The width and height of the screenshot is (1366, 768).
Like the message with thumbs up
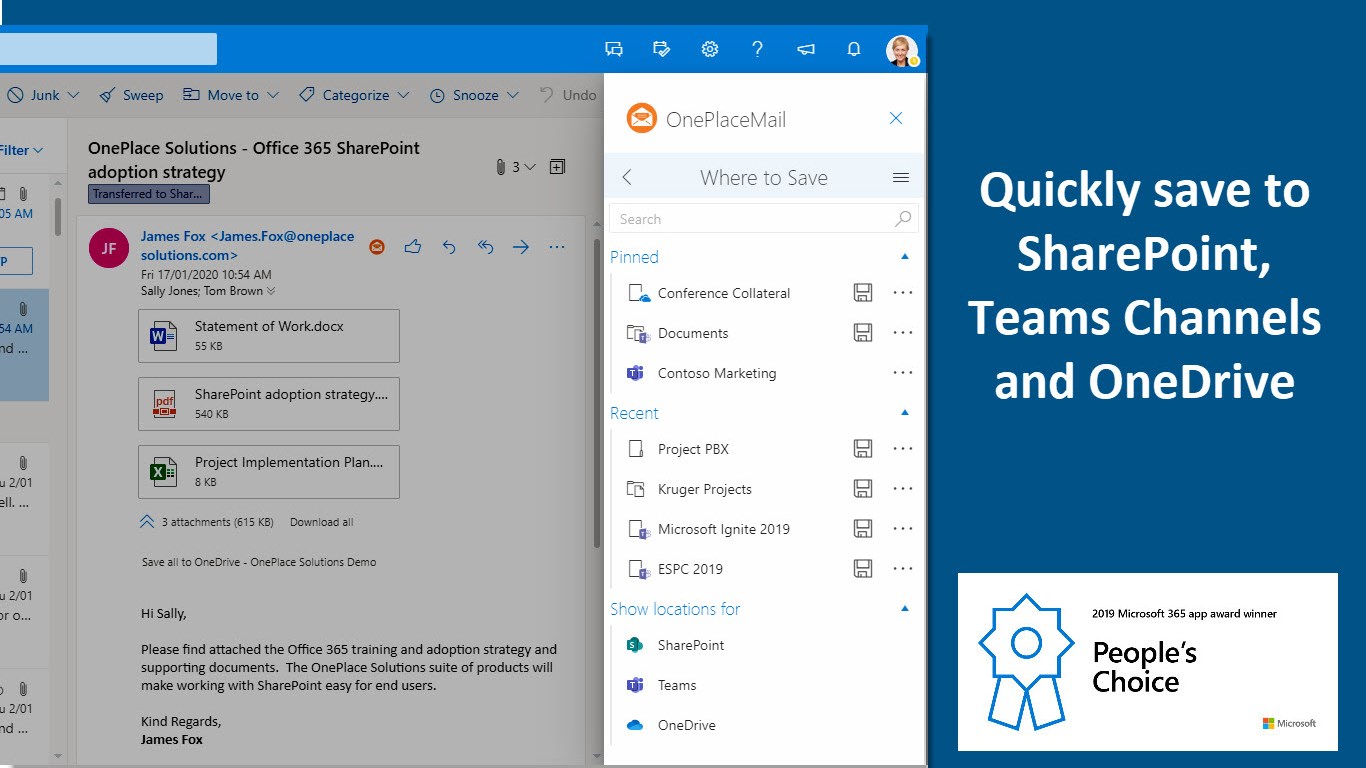413,246
